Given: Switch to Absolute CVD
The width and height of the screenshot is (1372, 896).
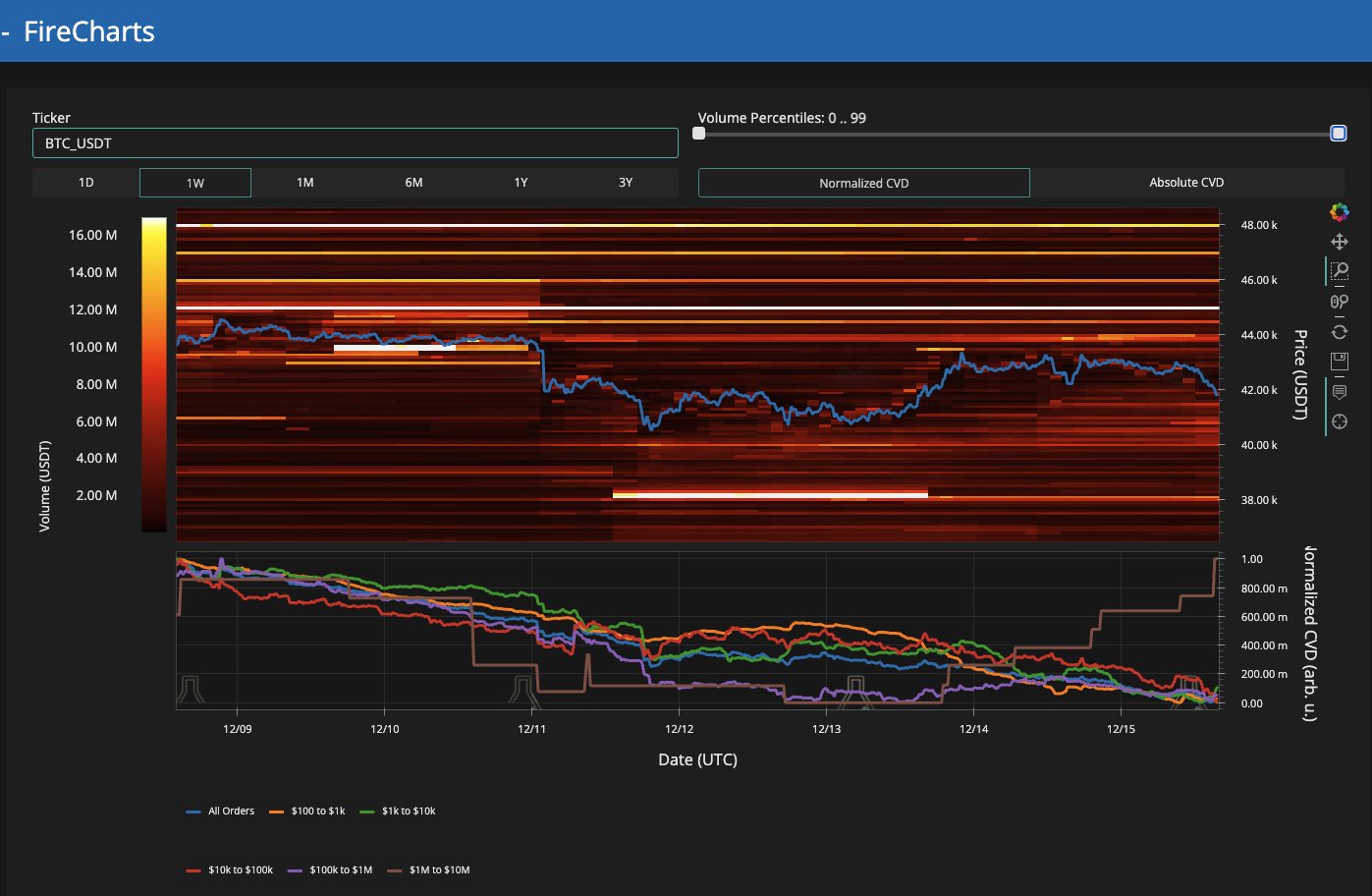Looking at the screenshot, I should tap(1186, 183).
